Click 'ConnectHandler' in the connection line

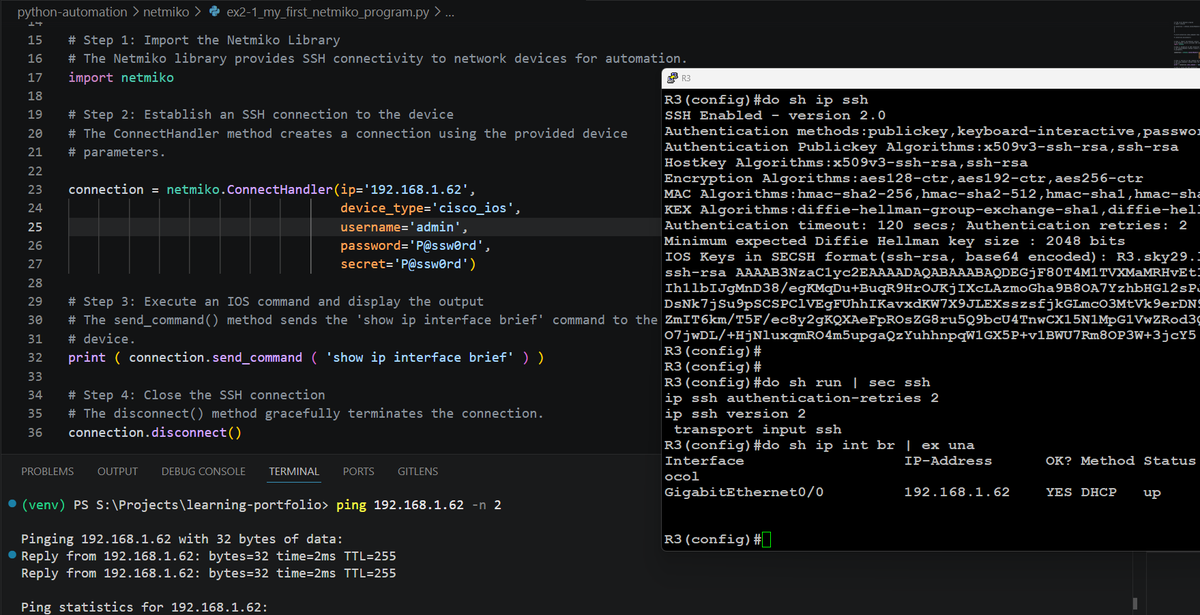point(280,189)
